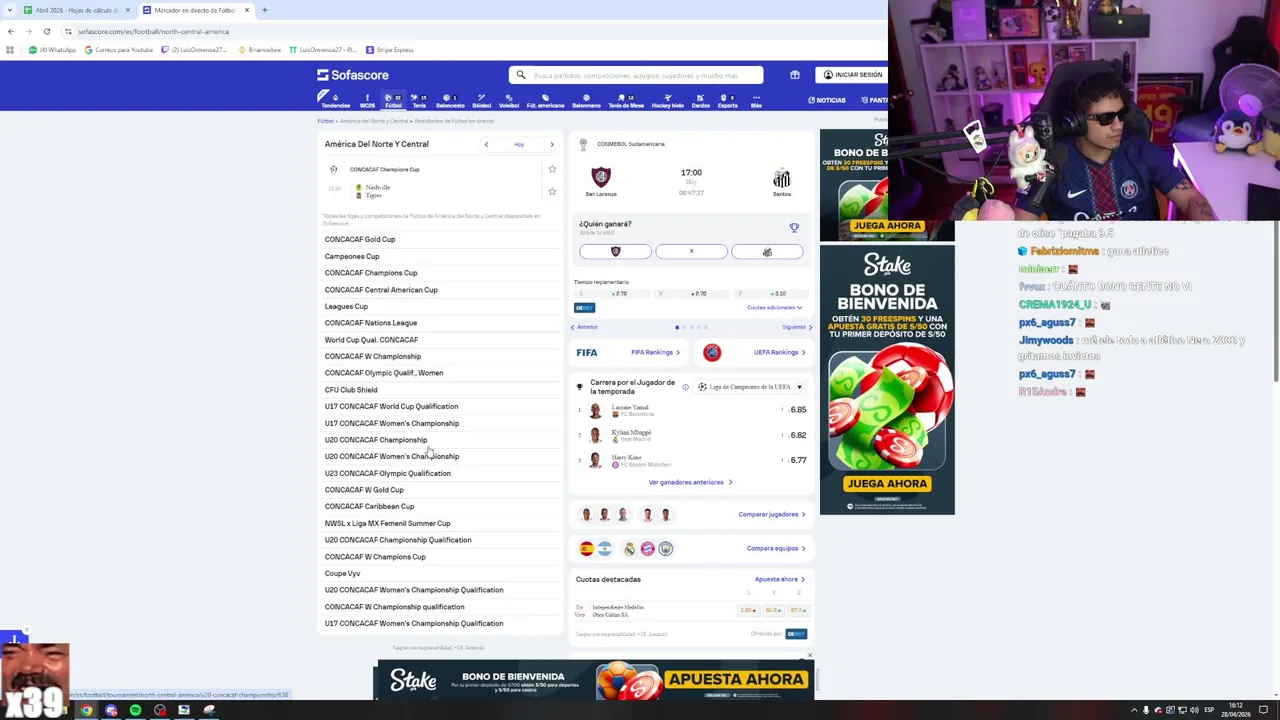Viewport: 1280px width, 720px height.
Task: Go to next day arrow
Action: [x=551, y=144]
